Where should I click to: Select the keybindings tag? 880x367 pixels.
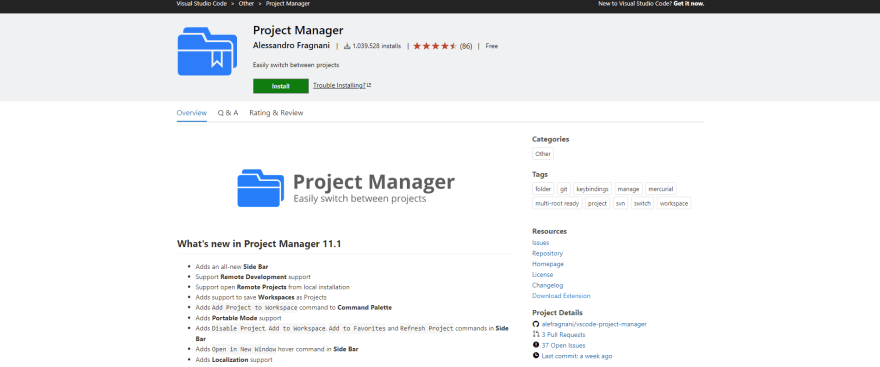592,189
